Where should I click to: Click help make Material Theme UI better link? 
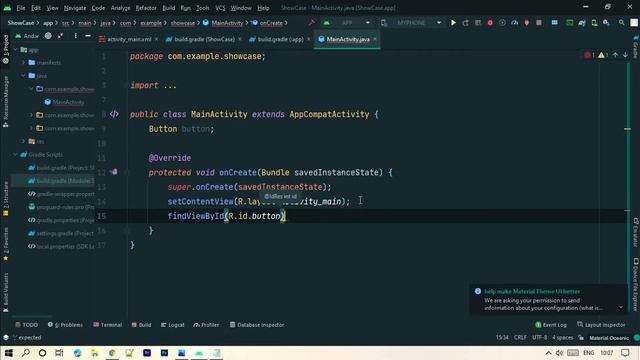pos(532,291)
